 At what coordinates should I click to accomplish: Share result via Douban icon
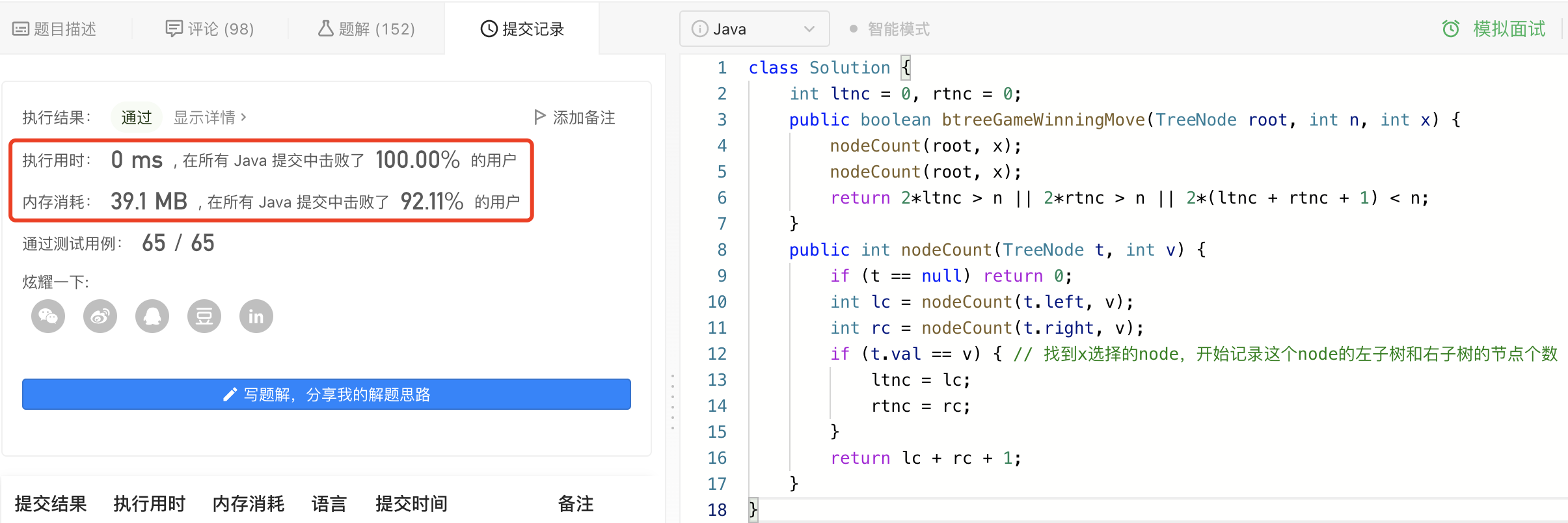[204, 317]
